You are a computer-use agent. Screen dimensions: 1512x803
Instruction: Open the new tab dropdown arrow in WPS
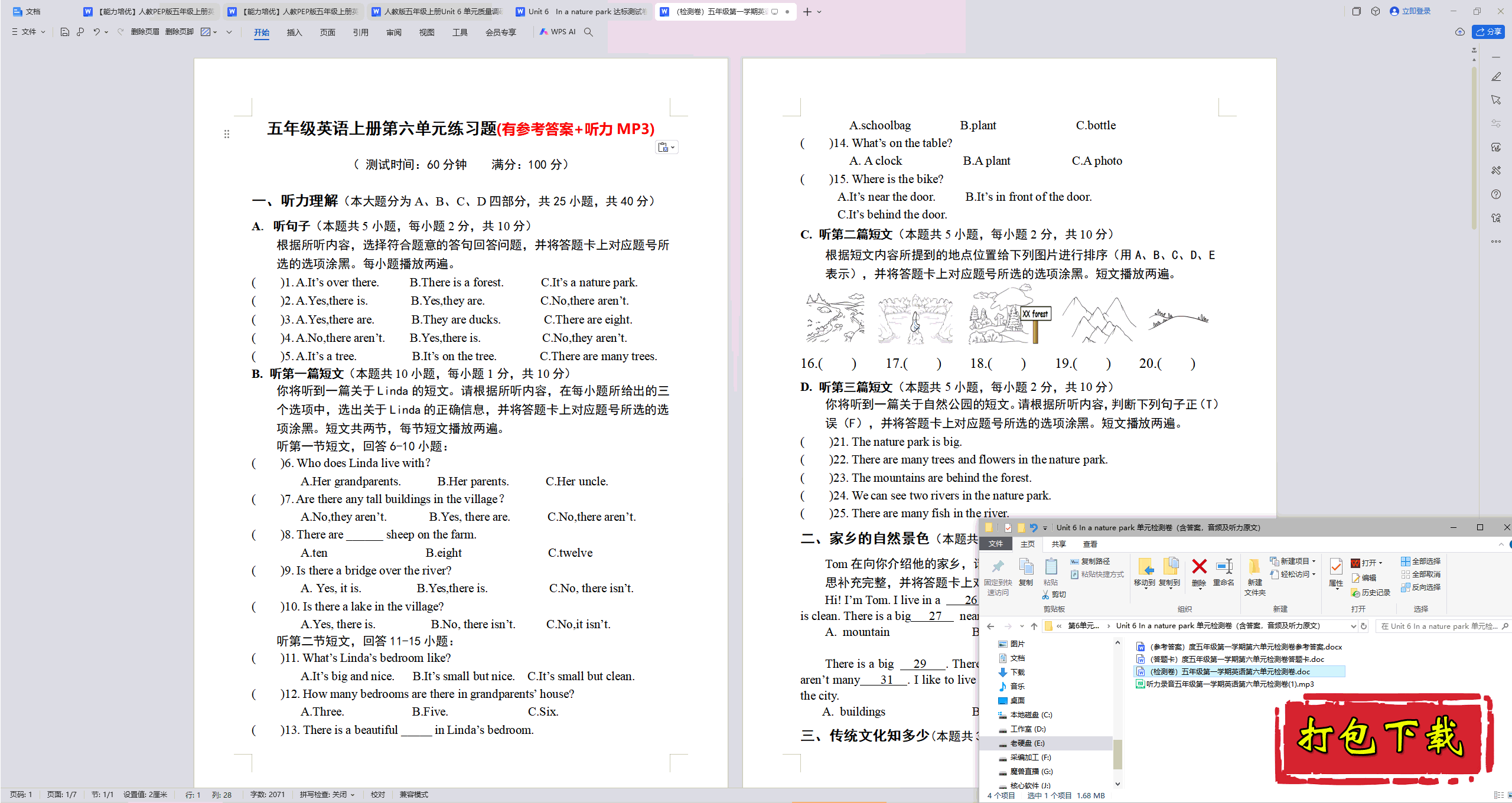click(x=819, y=12)
